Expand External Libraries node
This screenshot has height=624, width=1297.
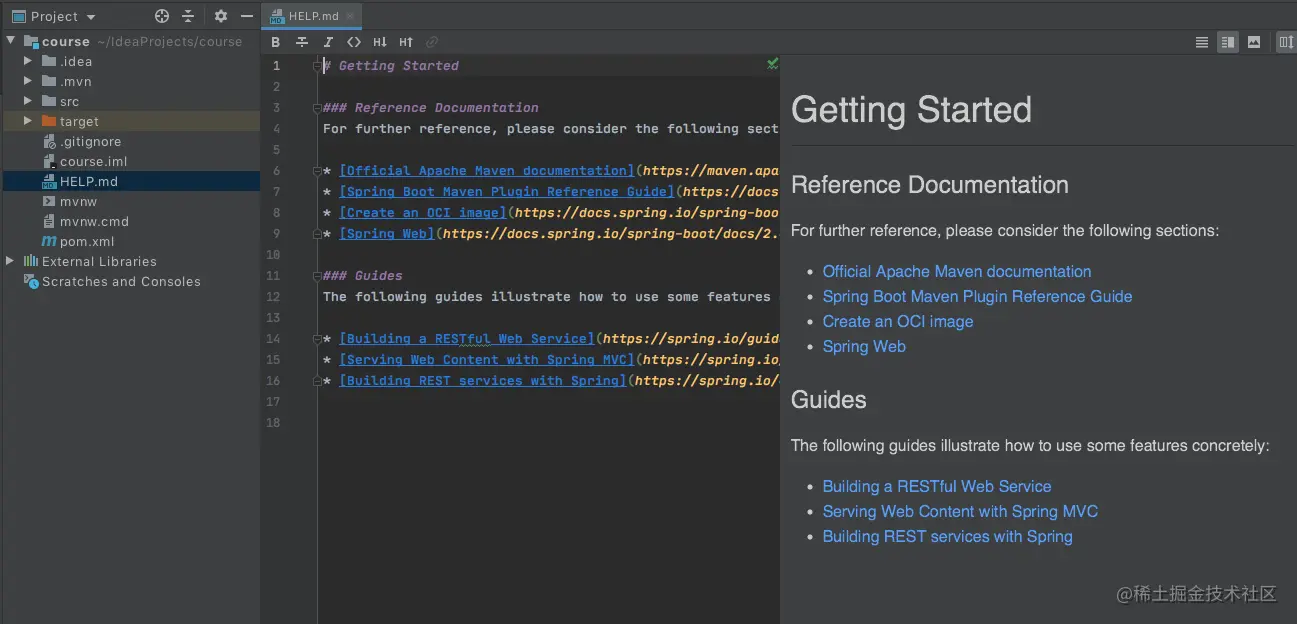click(x=10, y=261)
